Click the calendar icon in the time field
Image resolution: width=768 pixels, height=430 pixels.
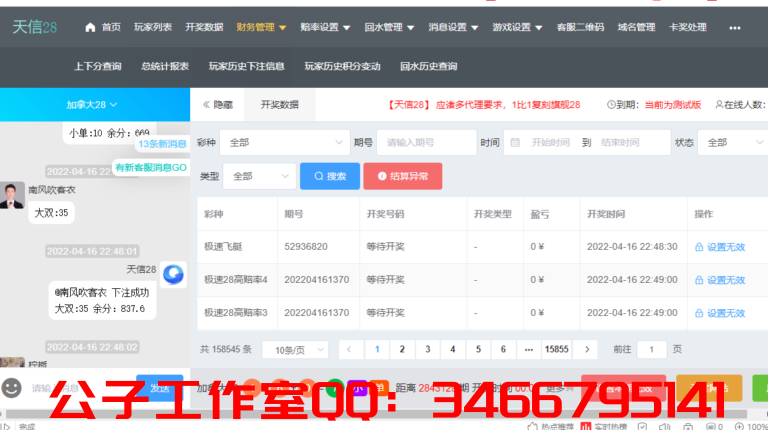[515, 143]
